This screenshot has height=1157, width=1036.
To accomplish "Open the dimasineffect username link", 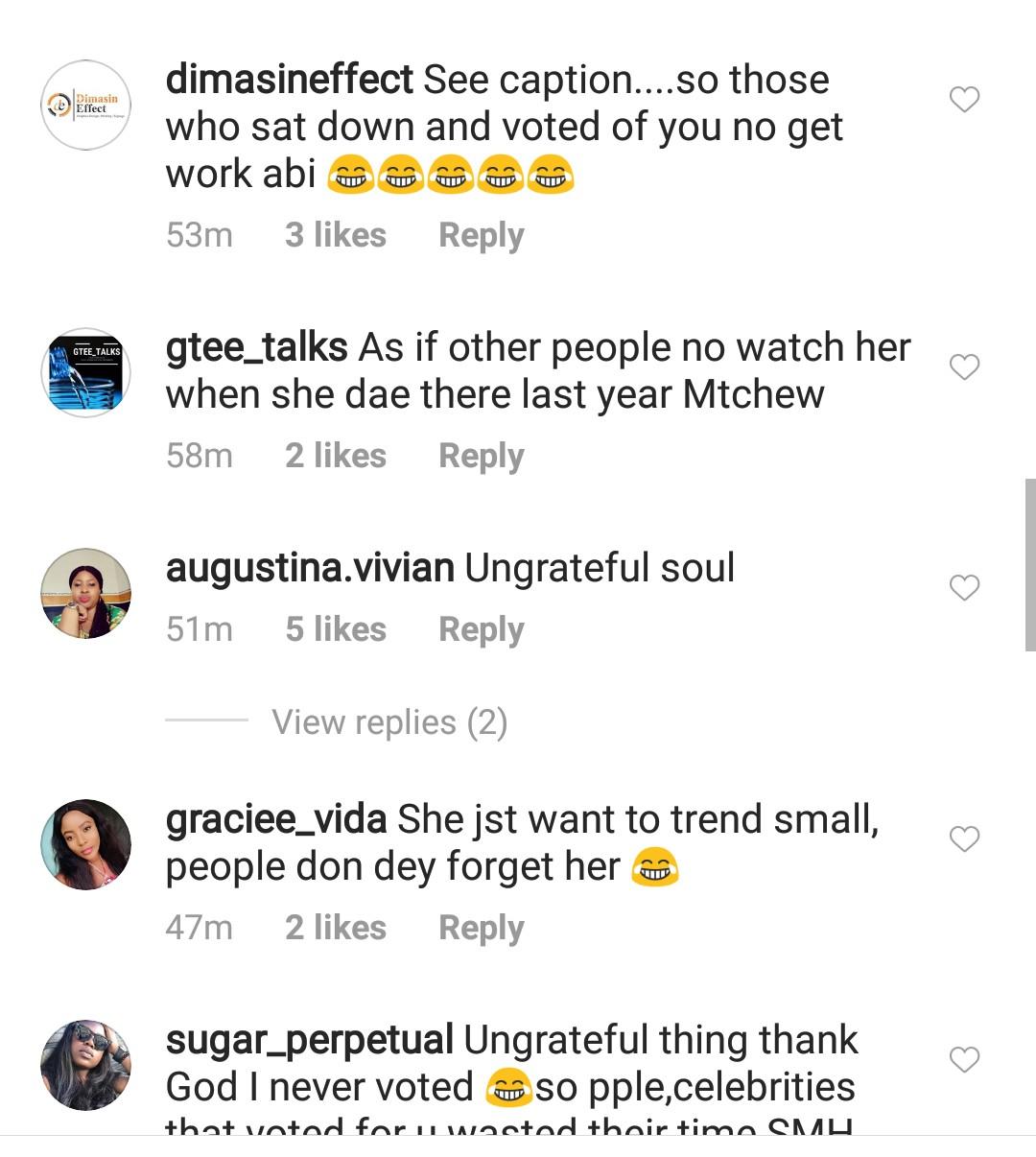I will point(289,80).
